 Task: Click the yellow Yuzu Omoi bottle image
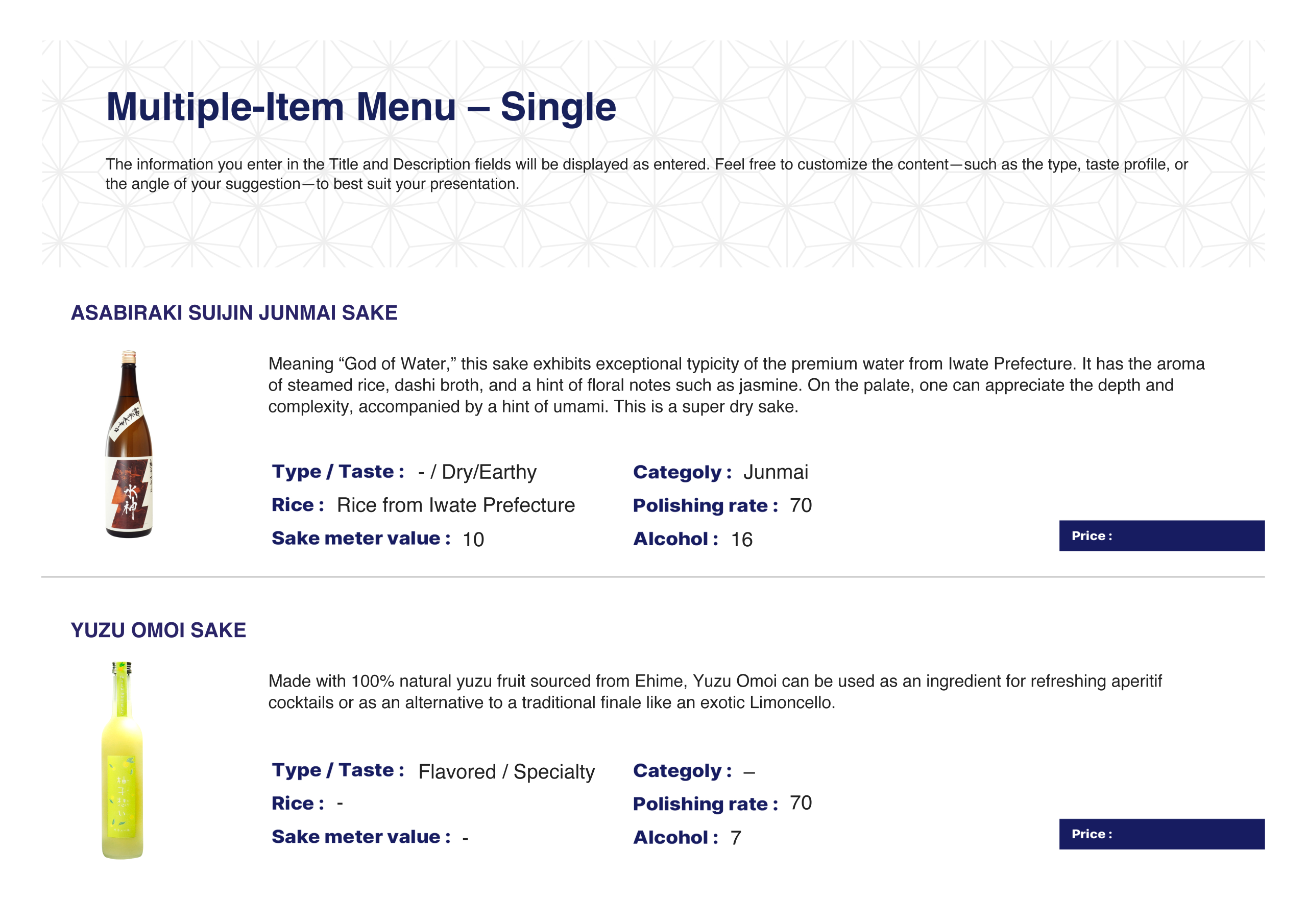click(x=123, y=760)
